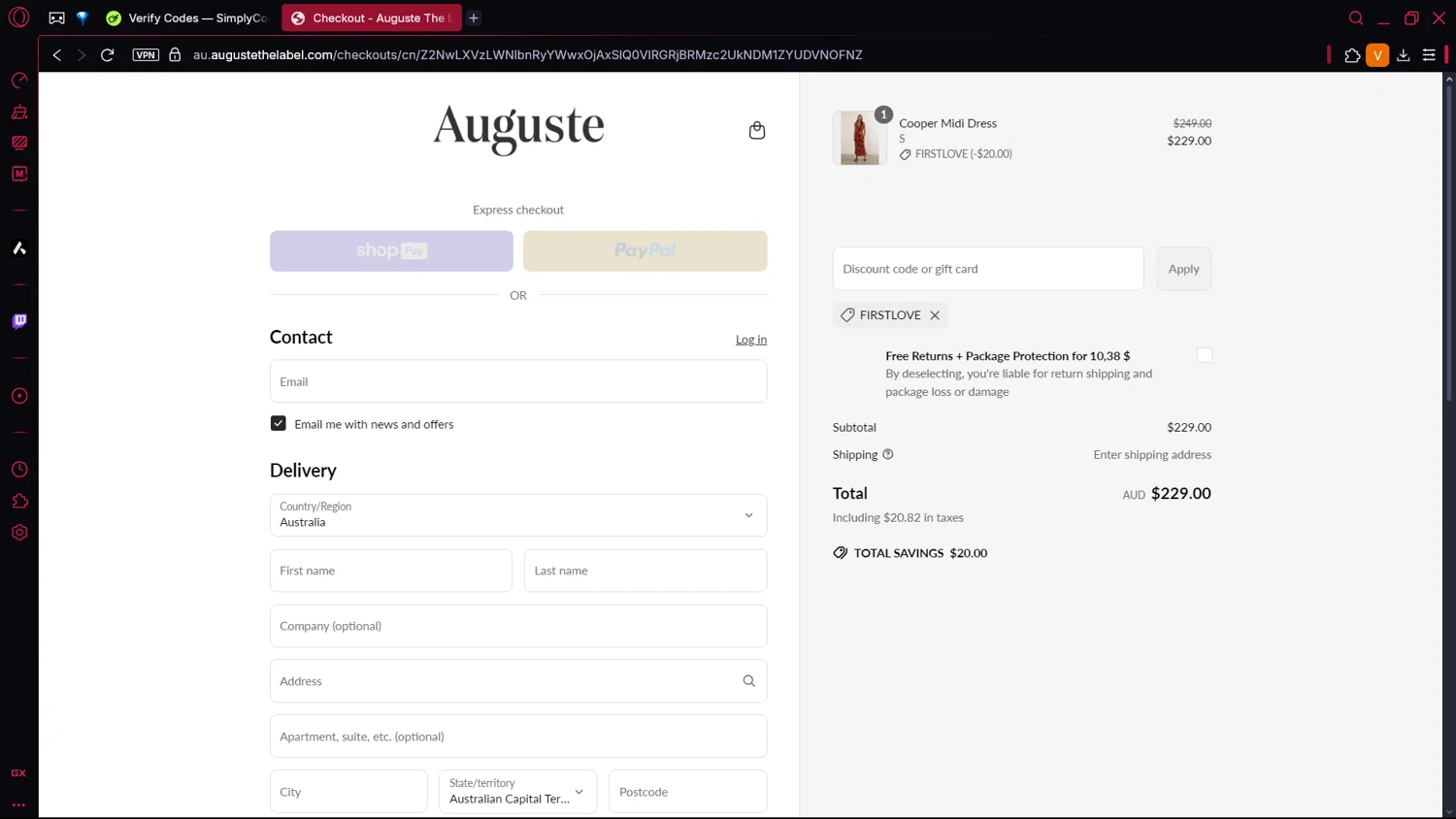
Task: Open a new tab with plus button
Action: click(x=474, y=17)
